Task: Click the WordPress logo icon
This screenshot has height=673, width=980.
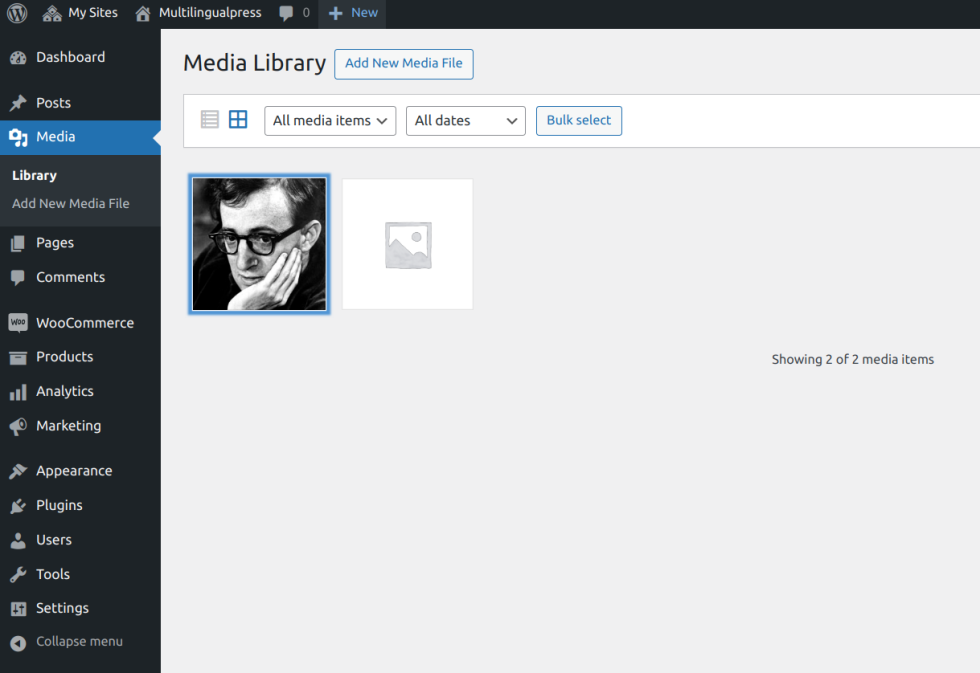Action: click(17, 13)
